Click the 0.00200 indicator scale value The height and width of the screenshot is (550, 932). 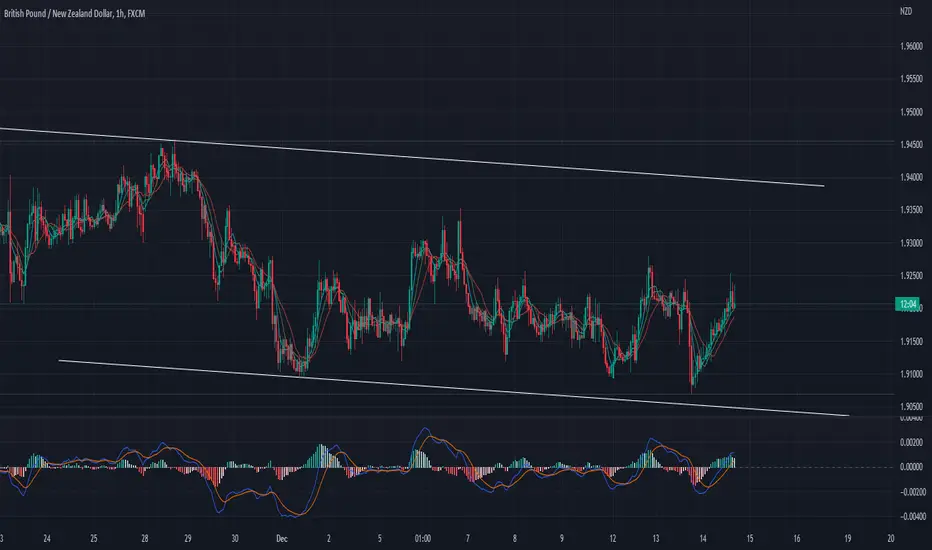pos(911,442)
